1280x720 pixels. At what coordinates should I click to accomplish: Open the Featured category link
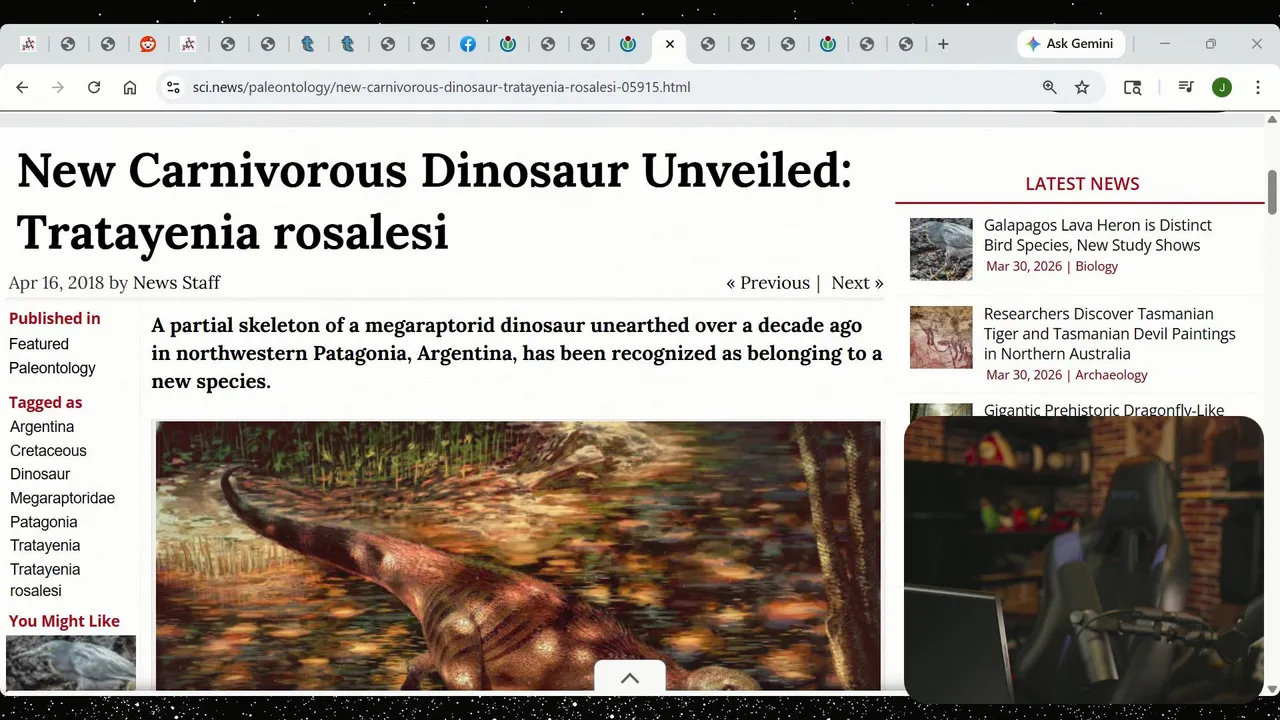(x=39, y=344)
